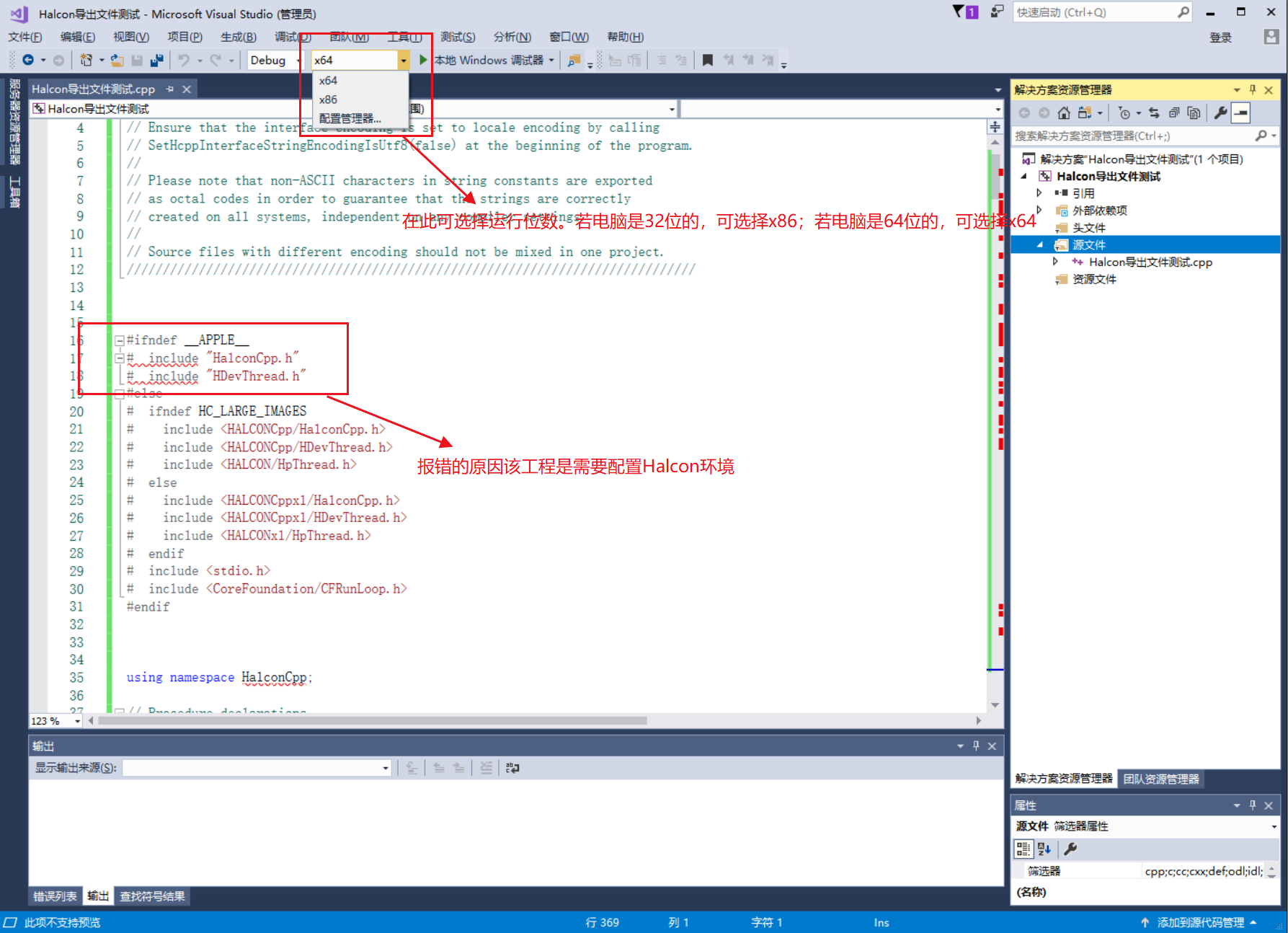Open the 分析(N) menu
1288x933 pixels.
pos(512,37)
